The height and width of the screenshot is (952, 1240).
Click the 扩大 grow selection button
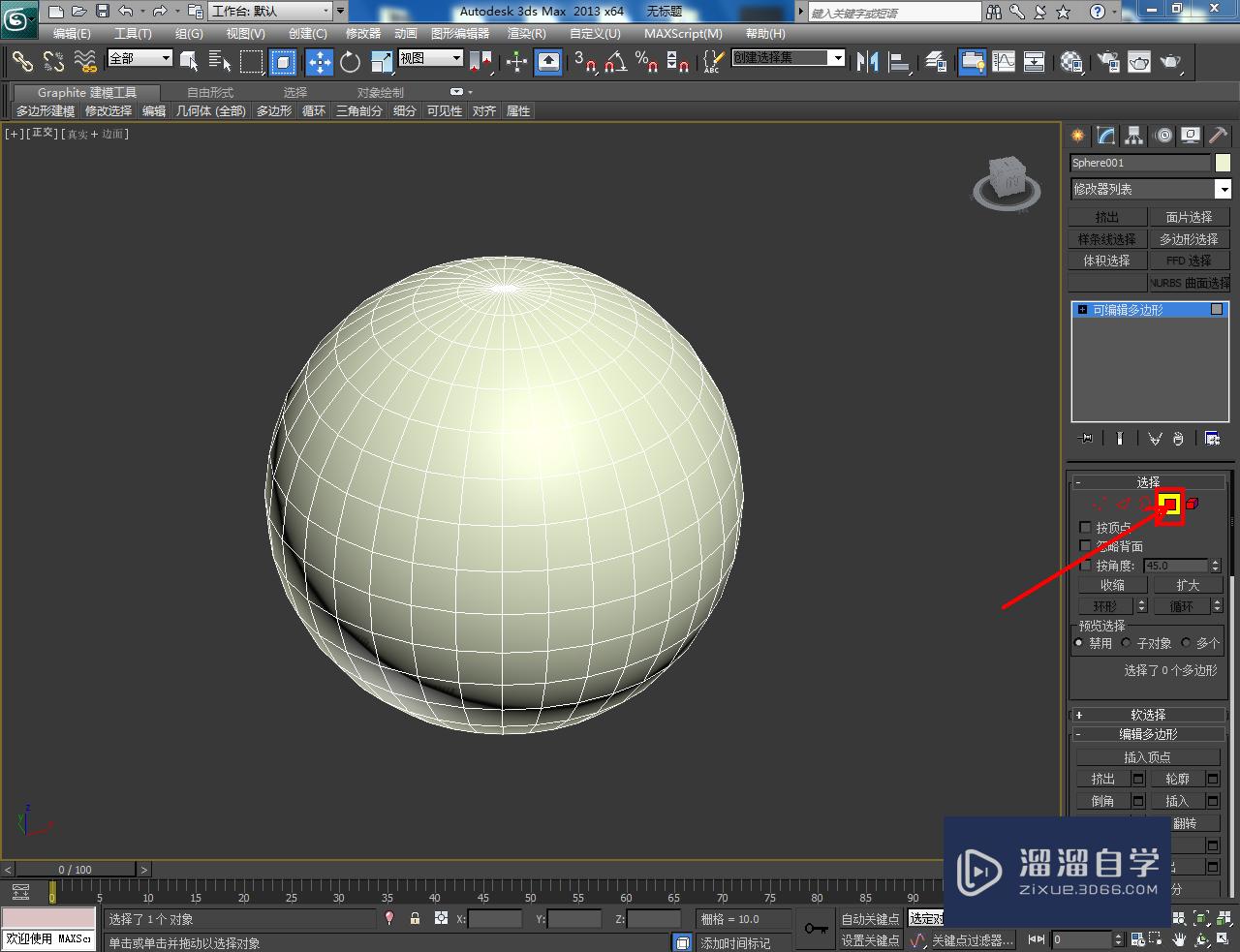click(x=1188, y=585)
